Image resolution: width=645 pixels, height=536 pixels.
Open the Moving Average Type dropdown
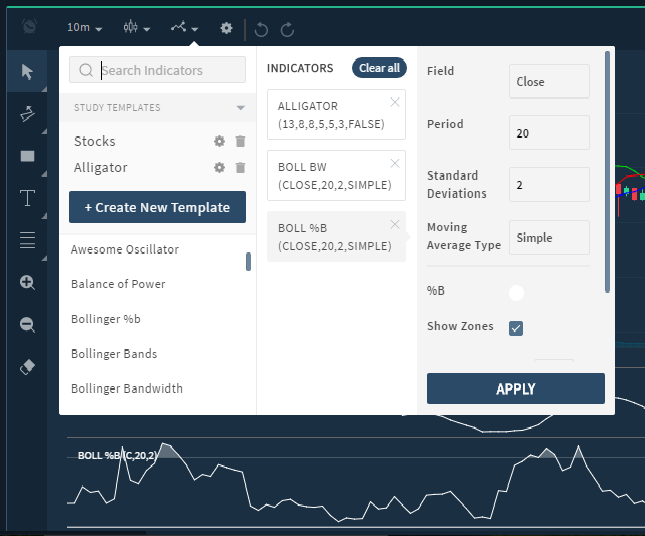[548, 238]
